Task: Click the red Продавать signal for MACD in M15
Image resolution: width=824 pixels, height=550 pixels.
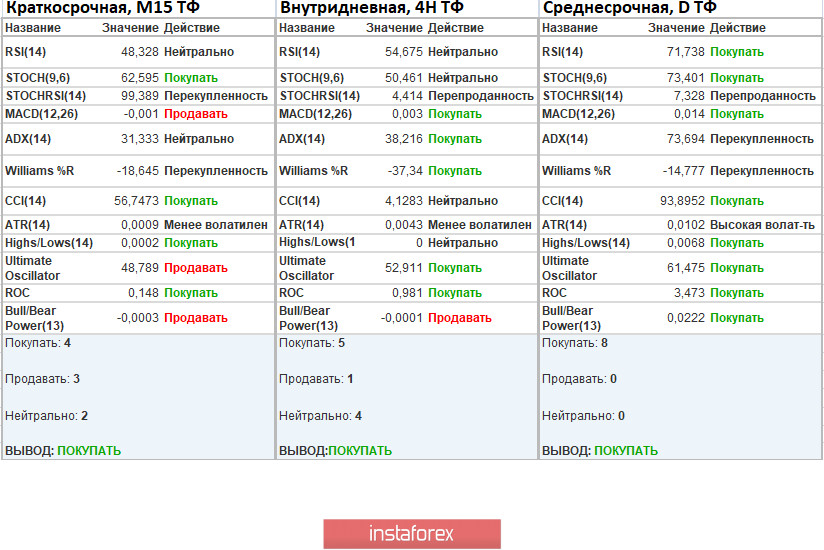Action: [x=196, y=114]
